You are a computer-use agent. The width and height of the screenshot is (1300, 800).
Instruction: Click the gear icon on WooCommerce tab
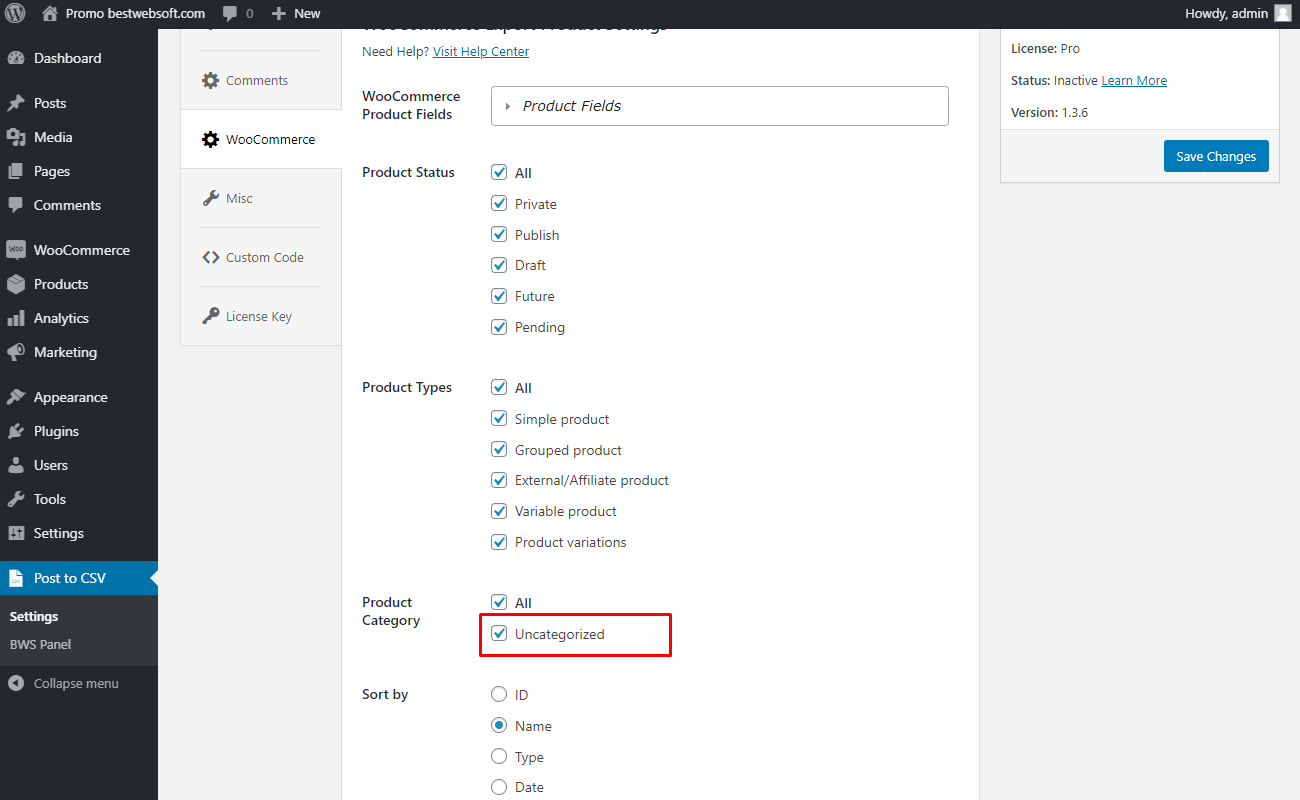210,140
